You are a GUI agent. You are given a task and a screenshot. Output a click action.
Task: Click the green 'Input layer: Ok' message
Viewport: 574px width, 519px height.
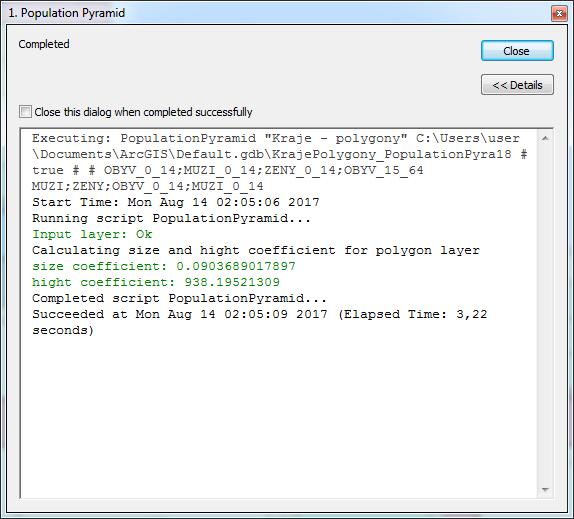click(92, 234)
